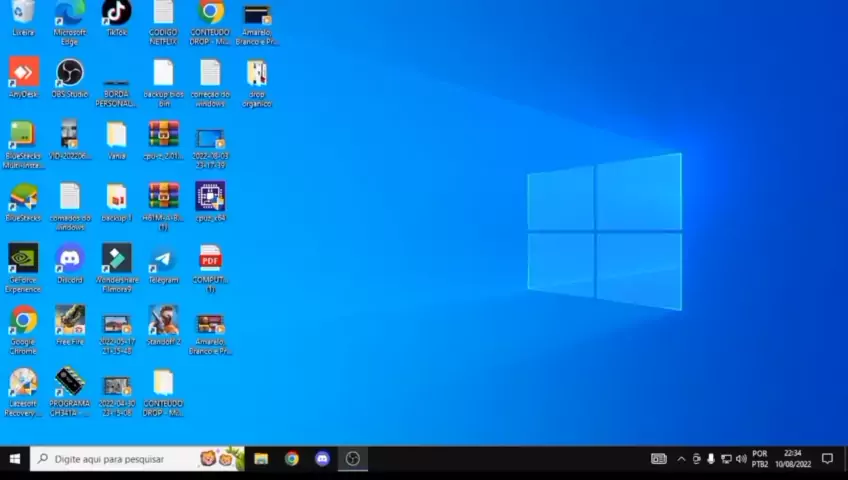The image size is (848, 480).
Task: Open the OBS Studio desktop shortcut
Action: [x=70, y=77]
